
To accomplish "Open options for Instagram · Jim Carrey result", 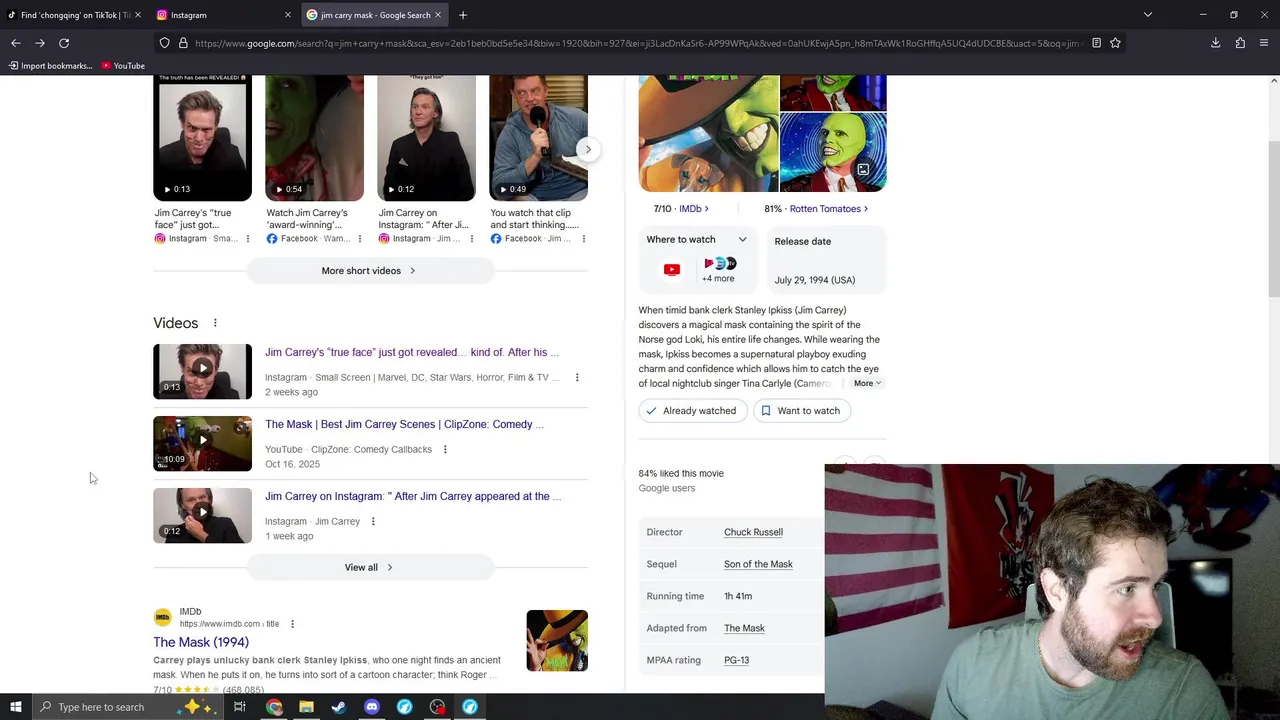I will click(x=373, y=522).
